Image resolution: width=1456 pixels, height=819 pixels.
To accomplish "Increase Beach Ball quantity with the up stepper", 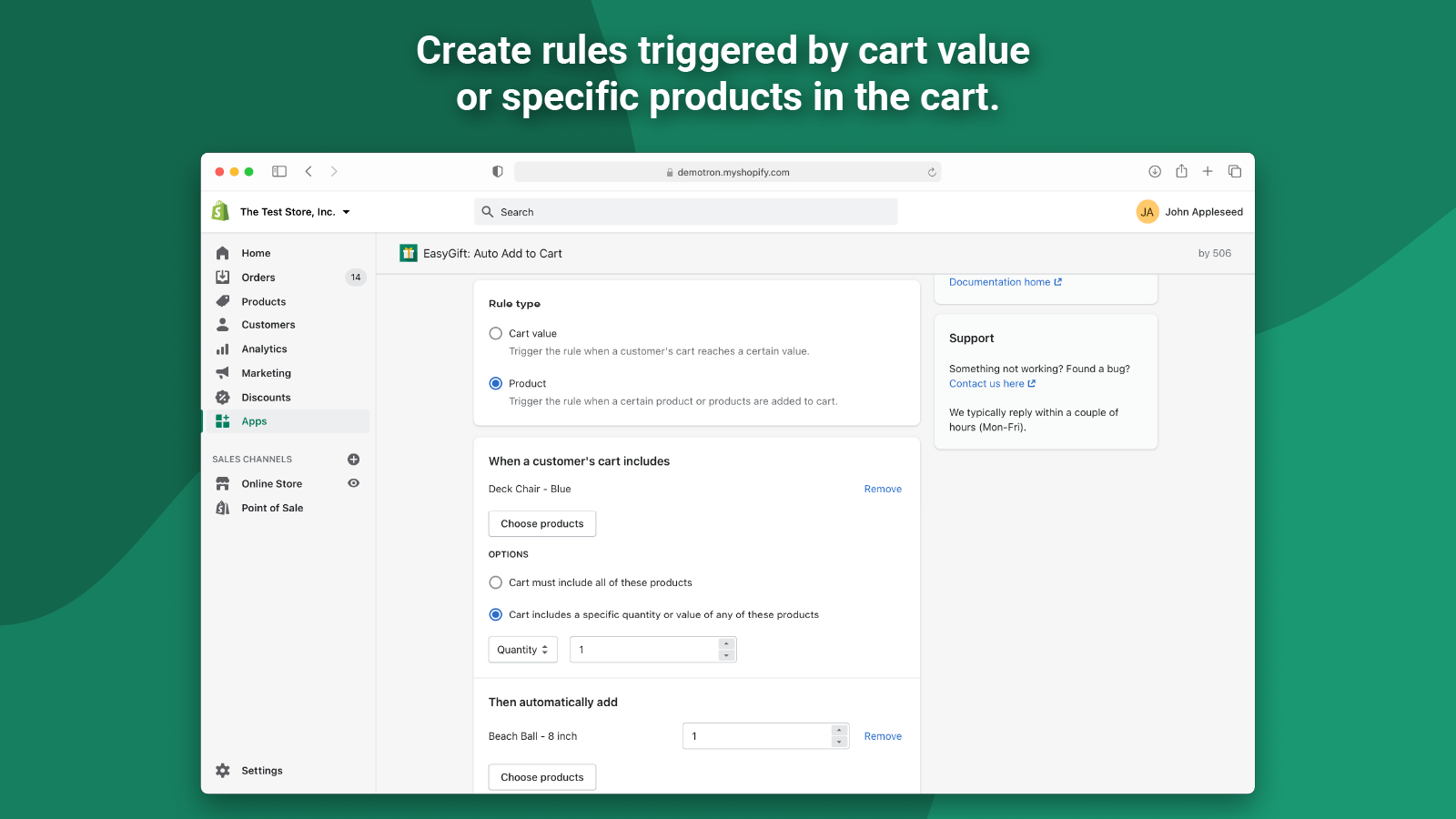I will [x=839, y=731].
